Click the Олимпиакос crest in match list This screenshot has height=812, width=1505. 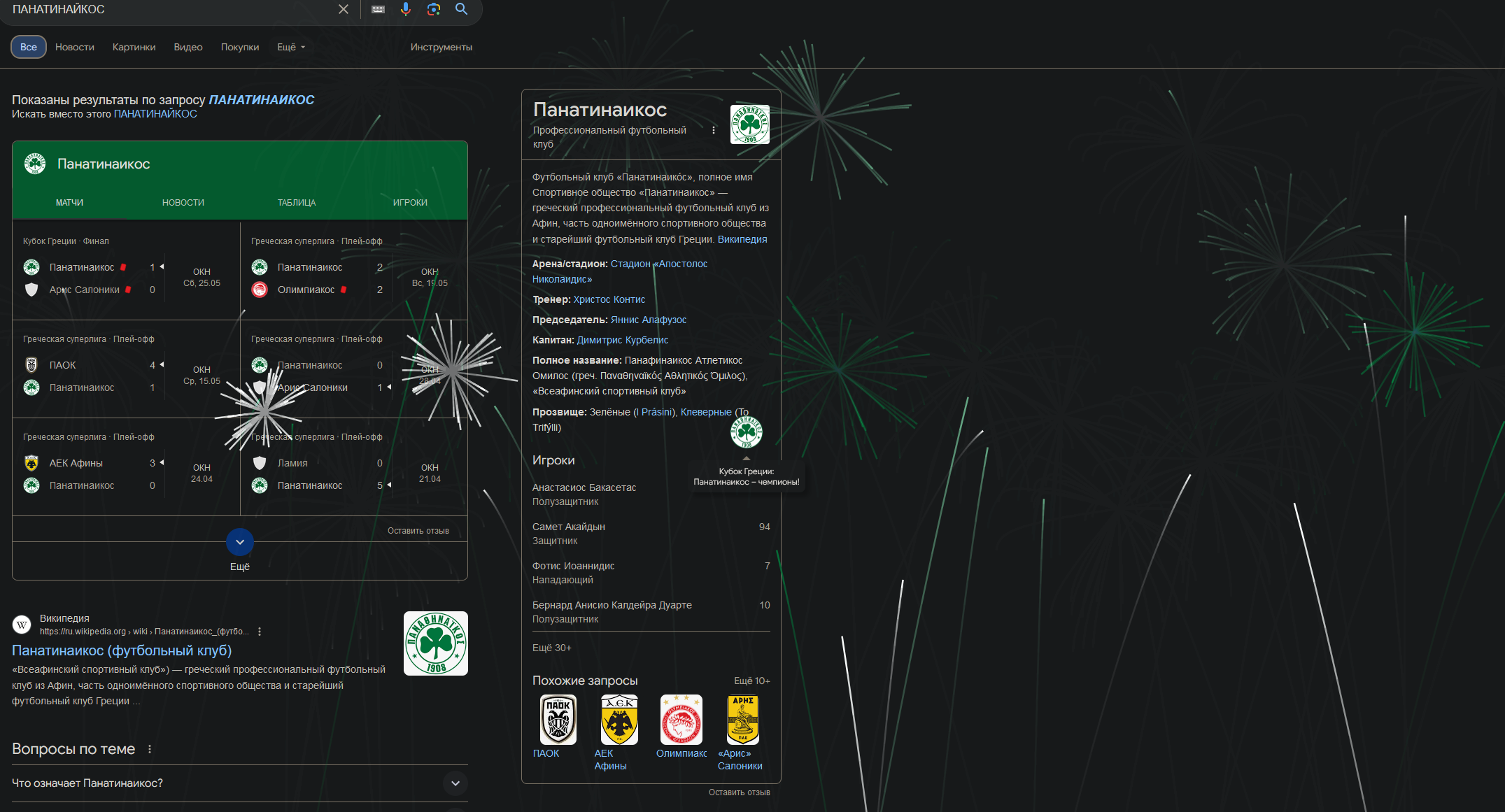tap(260, 290)
